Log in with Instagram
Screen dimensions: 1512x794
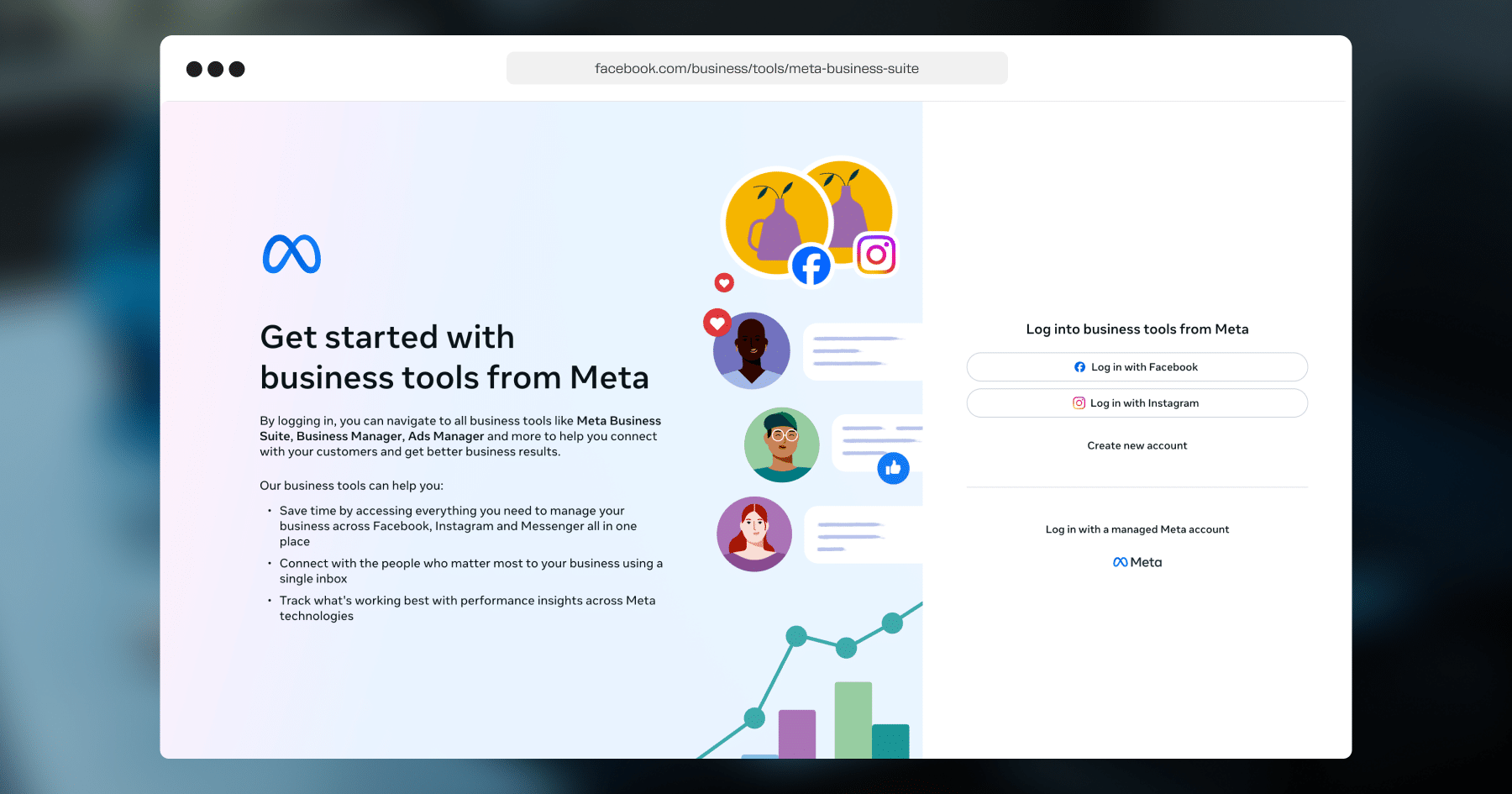[1137, 403]
